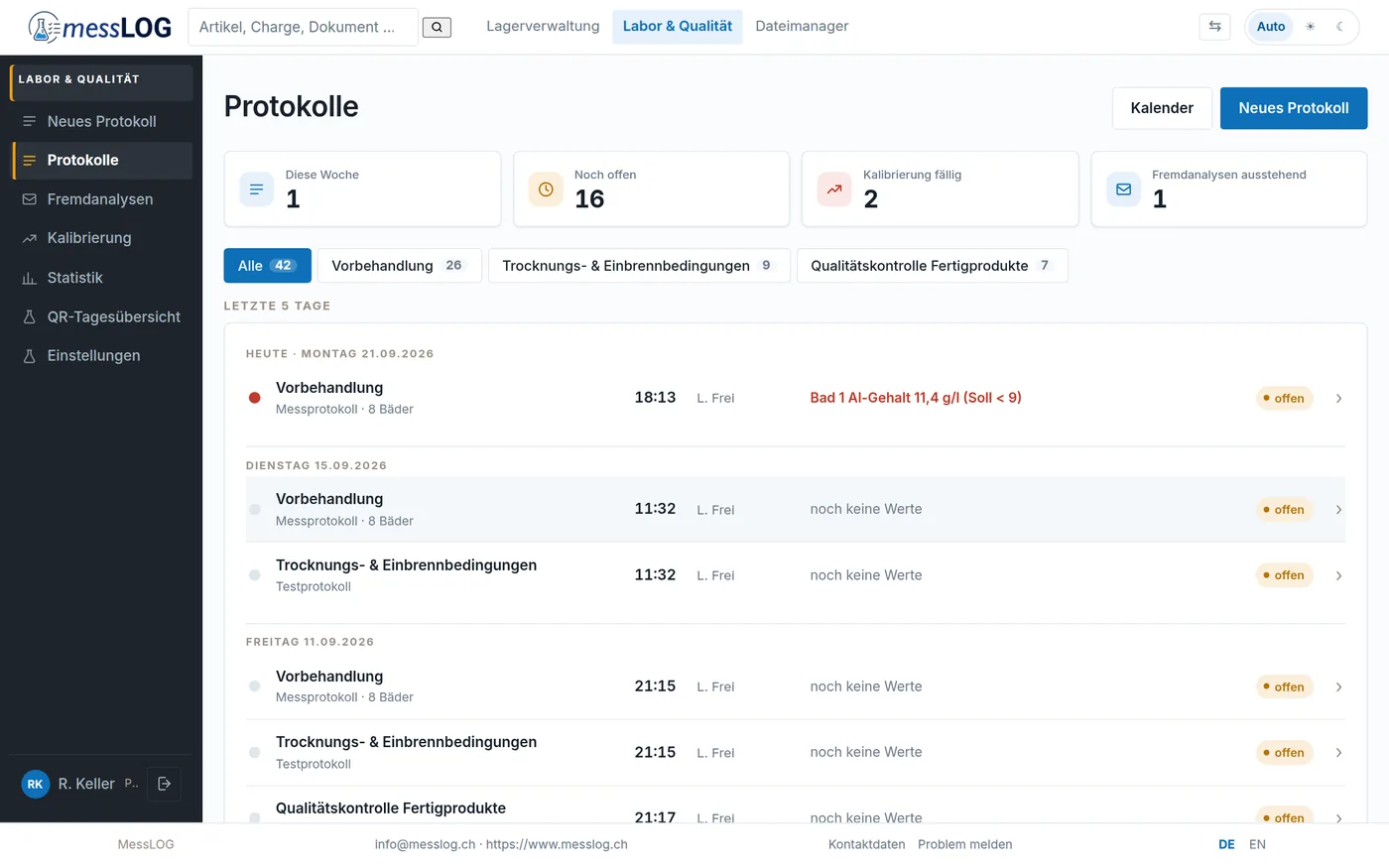The width and height of the screenshot is (1389, 868).
Task: Open today's 18:13 Vorbehandlung entry chevron
Action: click(1338, 398)
